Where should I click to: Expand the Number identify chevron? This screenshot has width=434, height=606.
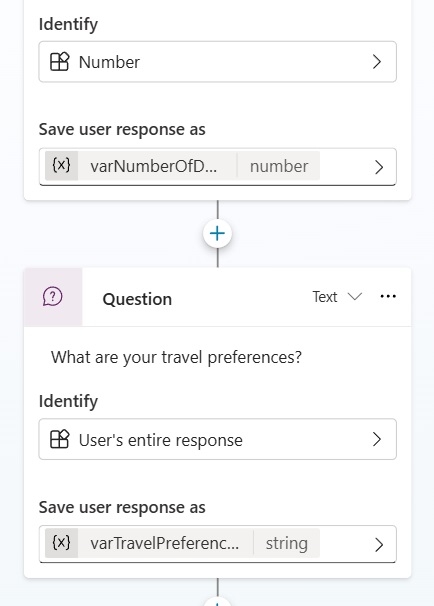(x=377, y=62)
